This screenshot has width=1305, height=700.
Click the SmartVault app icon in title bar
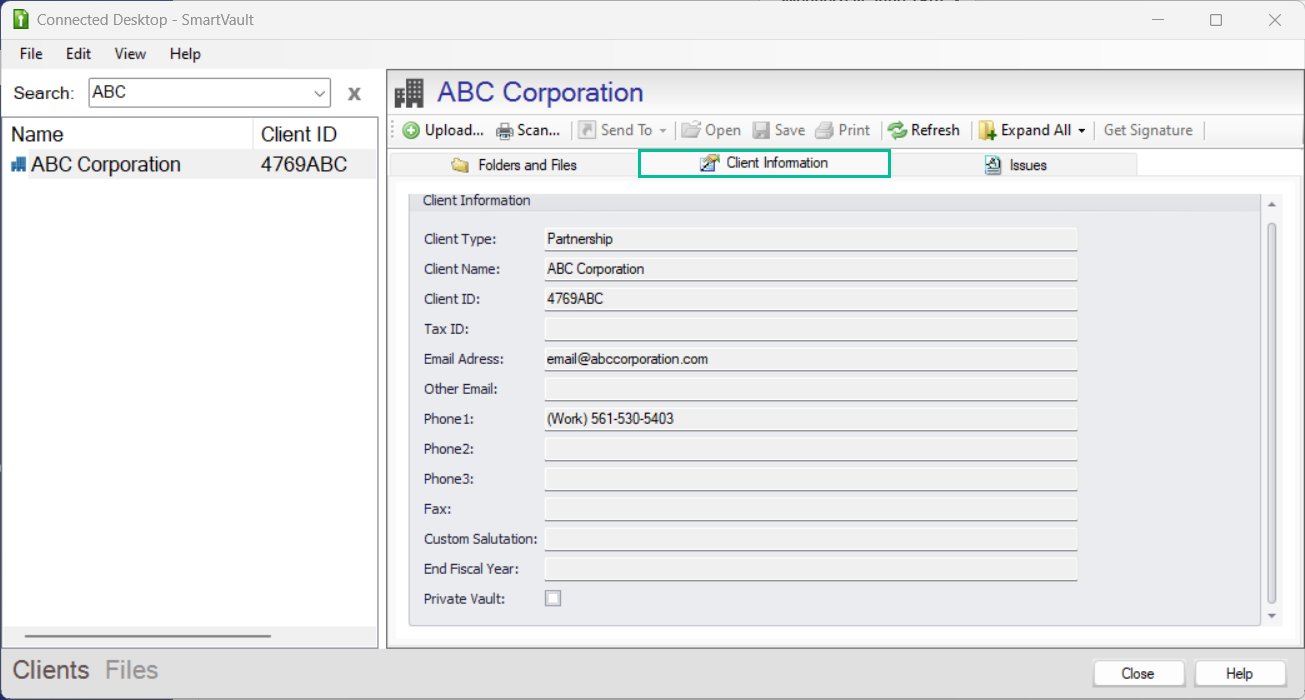[x=20, y=20]
